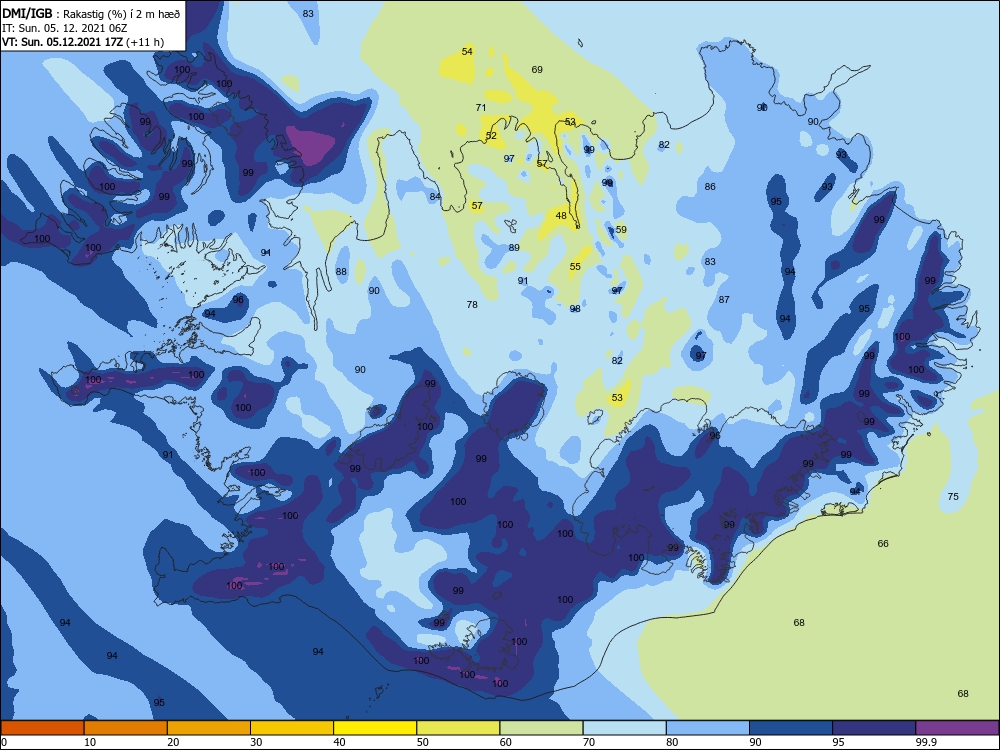Click the humidity value '89' on the map
The width and height of the screenshot is (1000, 750).
click(x=514, y=247)
